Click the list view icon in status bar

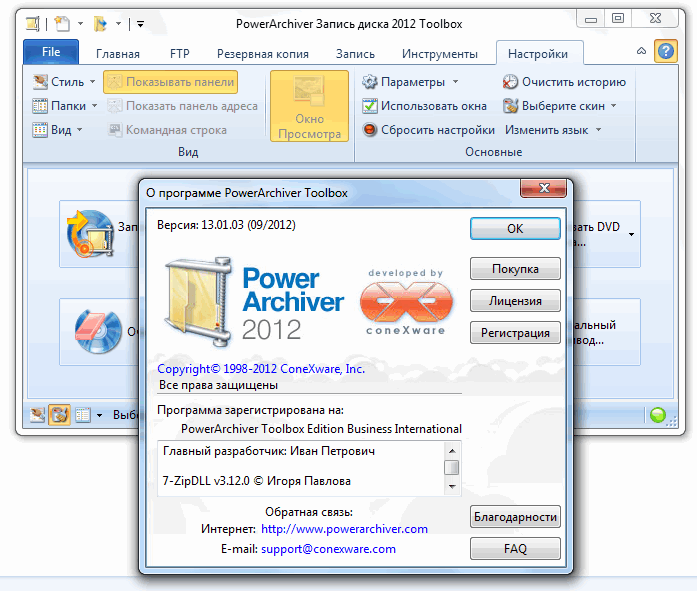83,415
